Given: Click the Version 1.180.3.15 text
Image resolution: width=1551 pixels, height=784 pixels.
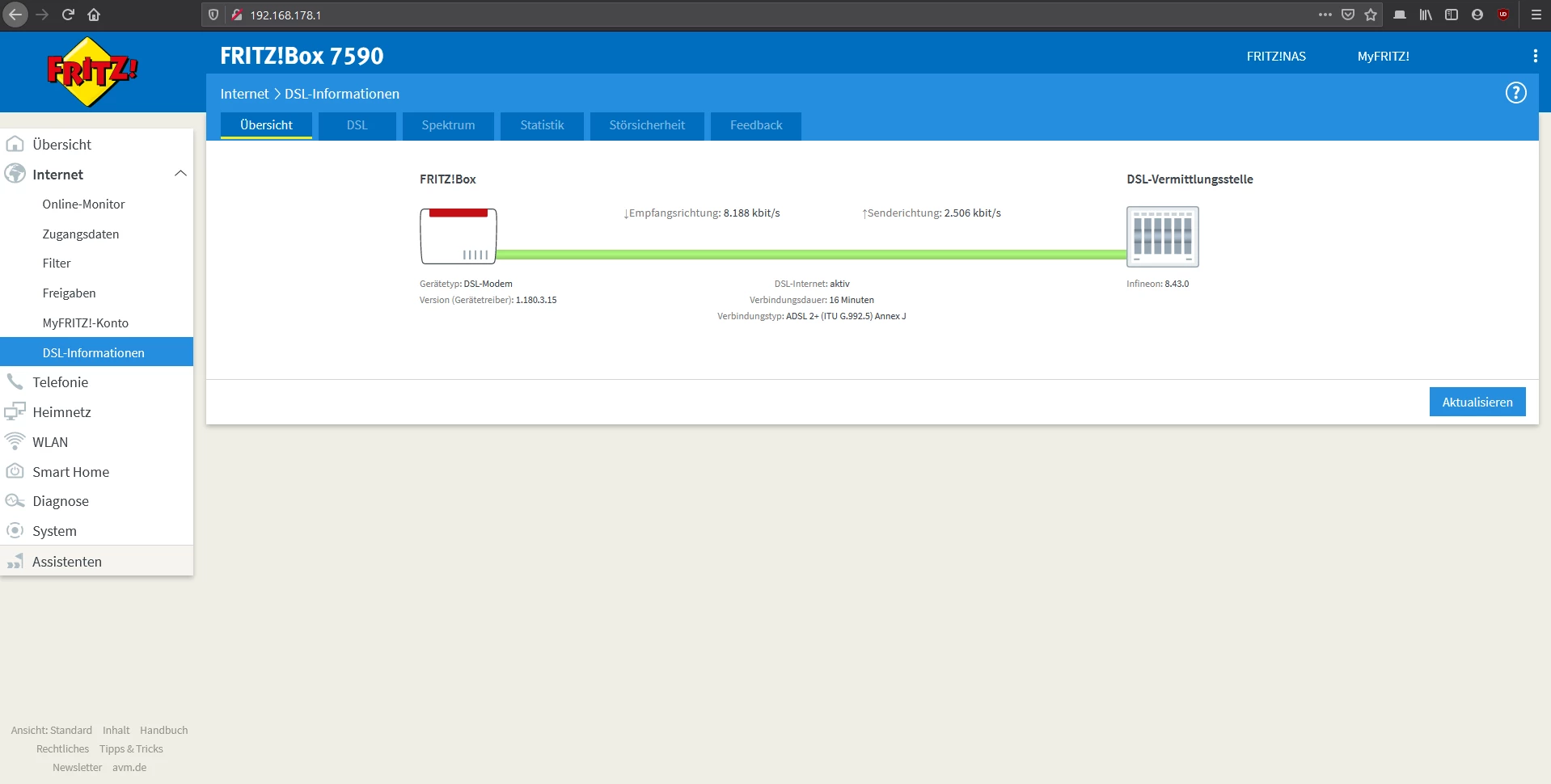Looking at the screenshot, I should (x=488, y=300).
